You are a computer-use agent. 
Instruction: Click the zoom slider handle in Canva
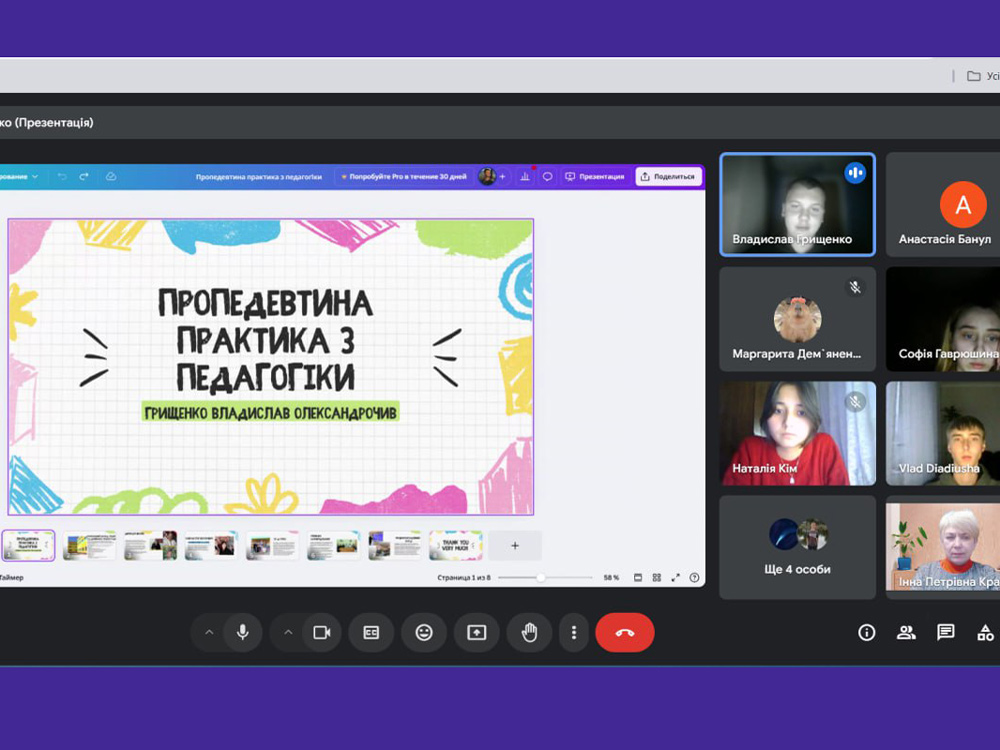pyautogui.click(x=541, y=578)
